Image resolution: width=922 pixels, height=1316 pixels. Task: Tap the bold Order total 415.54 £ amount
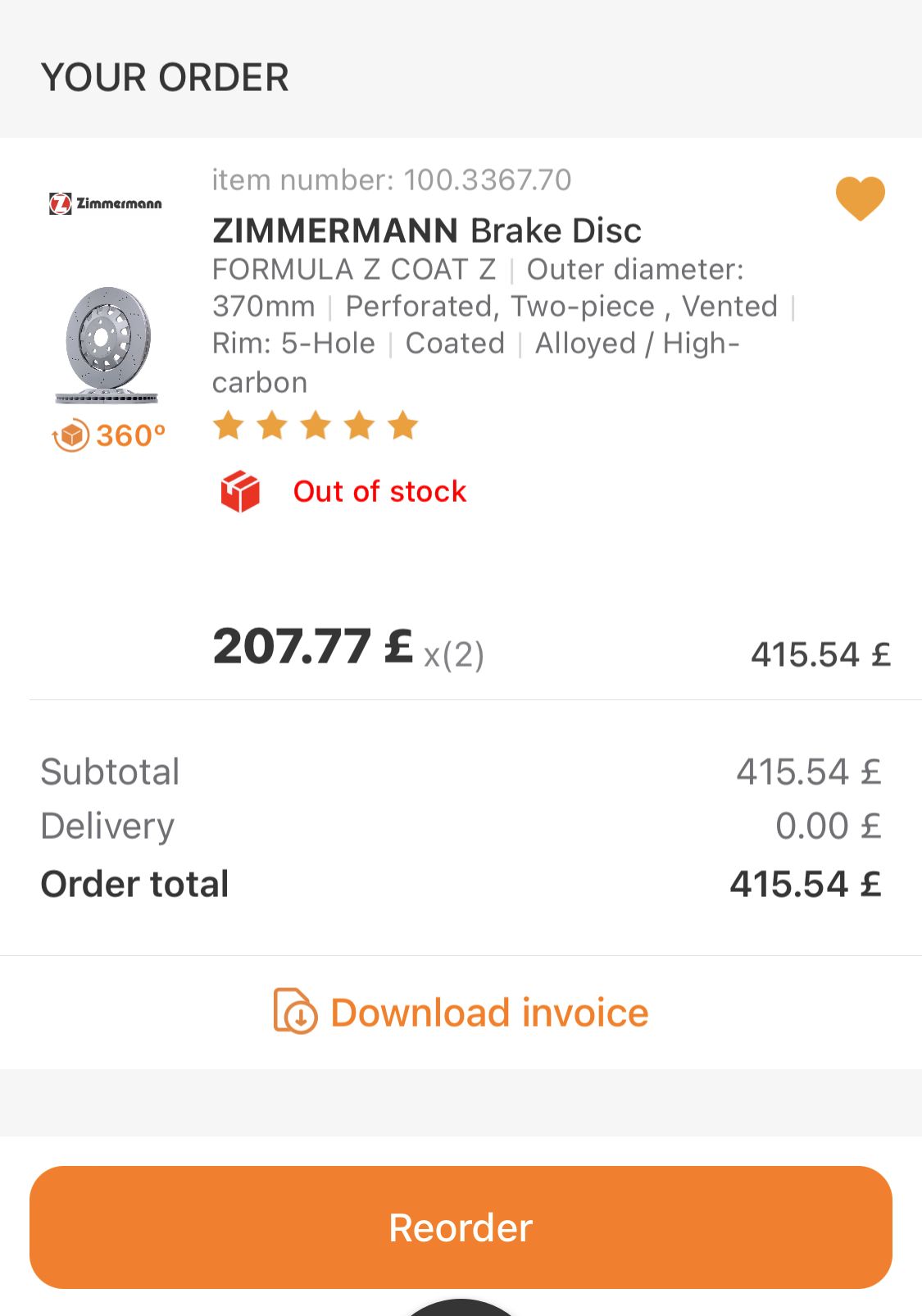pyautogui.click(x=805, y=884)
